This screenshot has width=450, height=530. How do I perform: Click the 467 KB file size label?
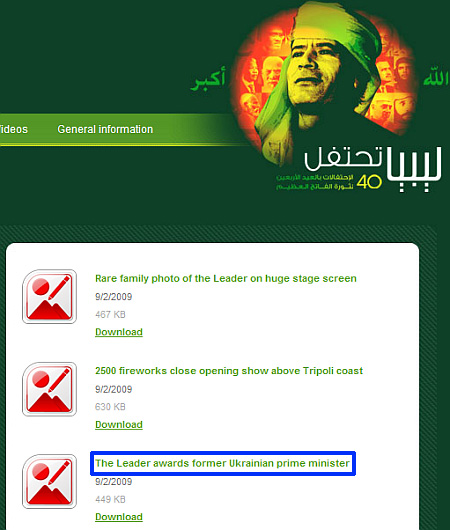(110, 315)
